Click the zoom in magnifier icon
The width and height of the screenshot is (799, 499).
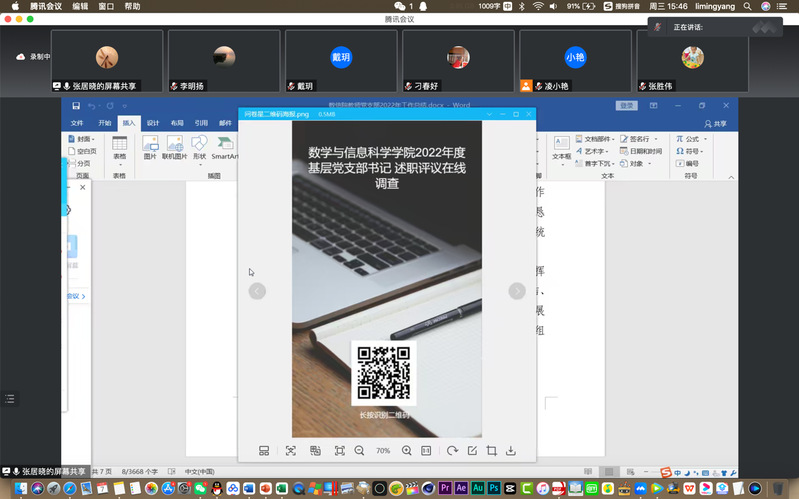tap(406, 451)
